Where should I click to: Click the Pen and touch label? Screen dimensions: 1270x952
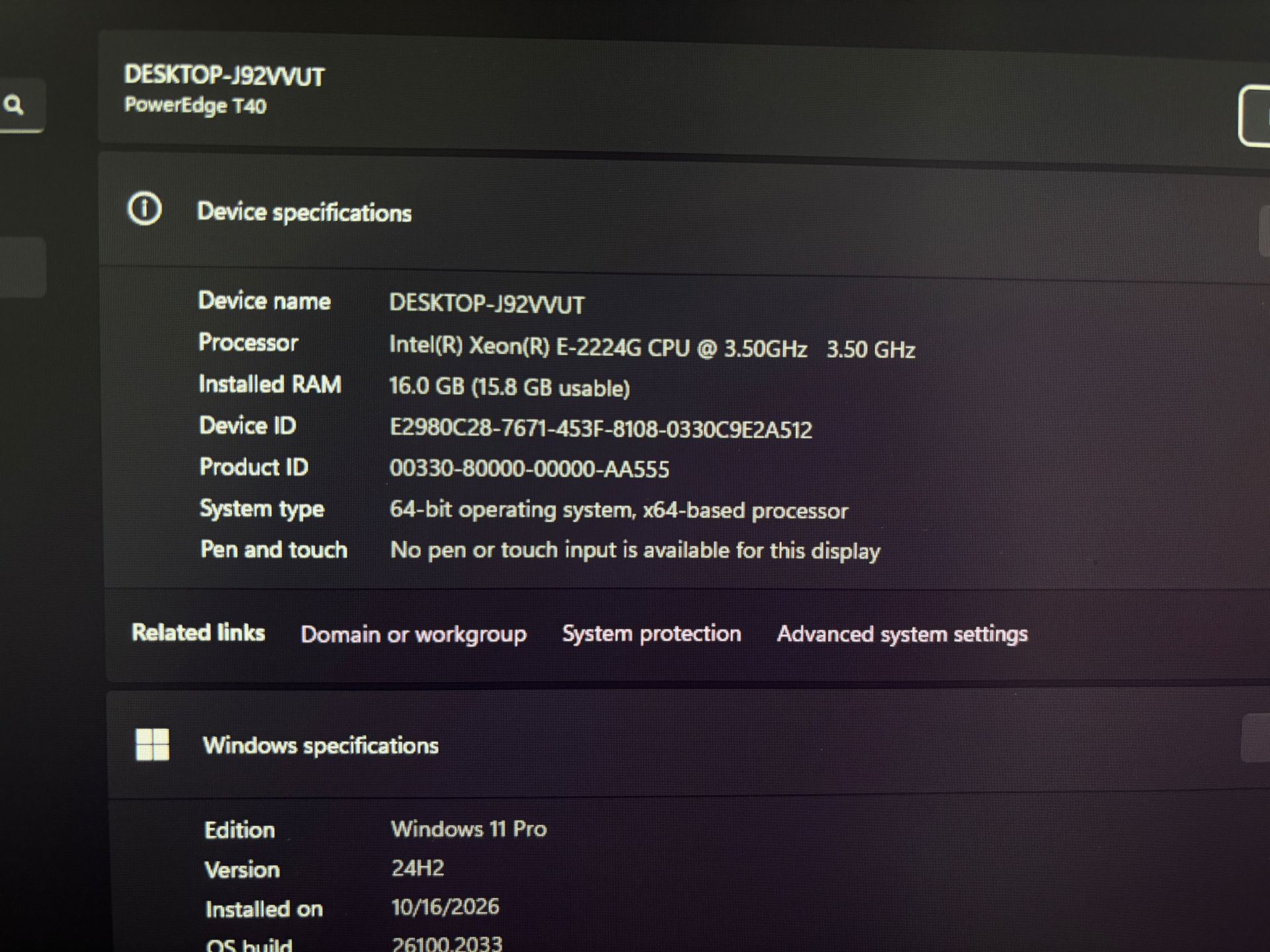click(x=274, y=549)
